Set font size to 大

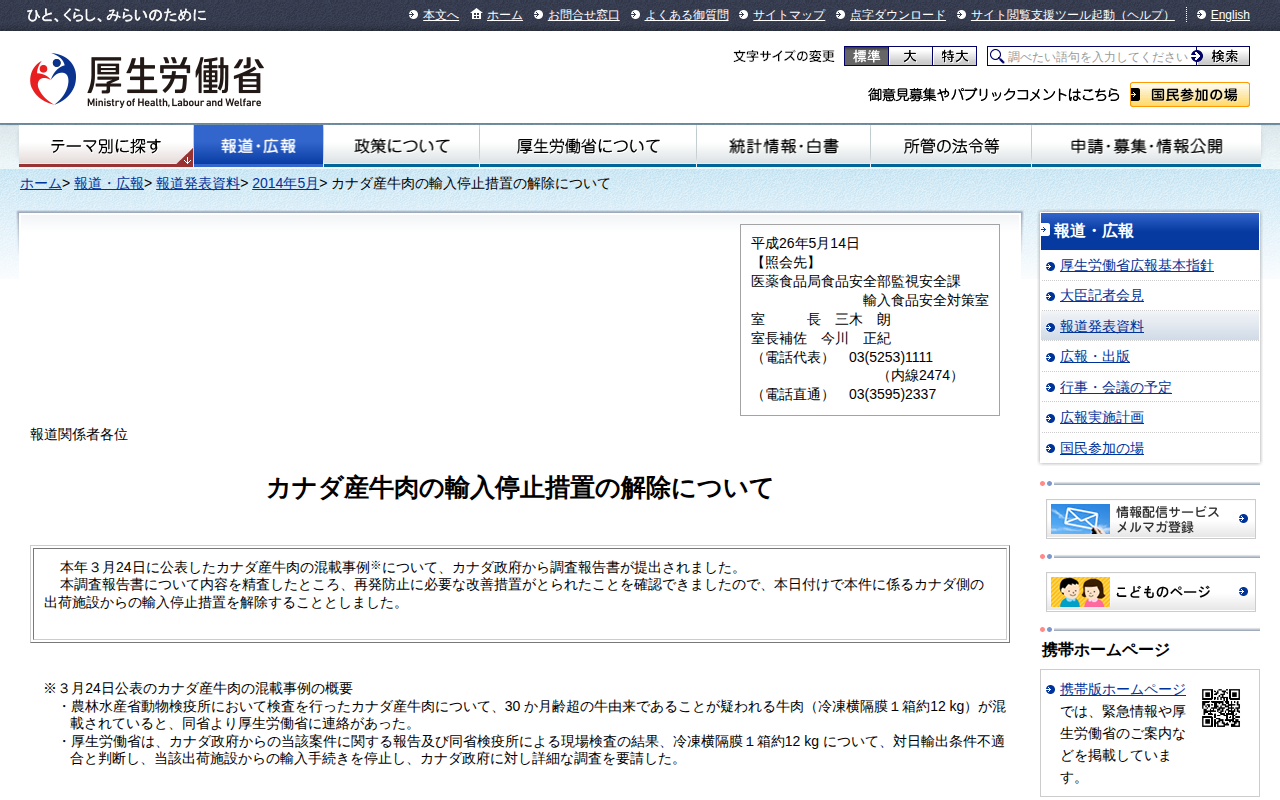click(910, 56)
